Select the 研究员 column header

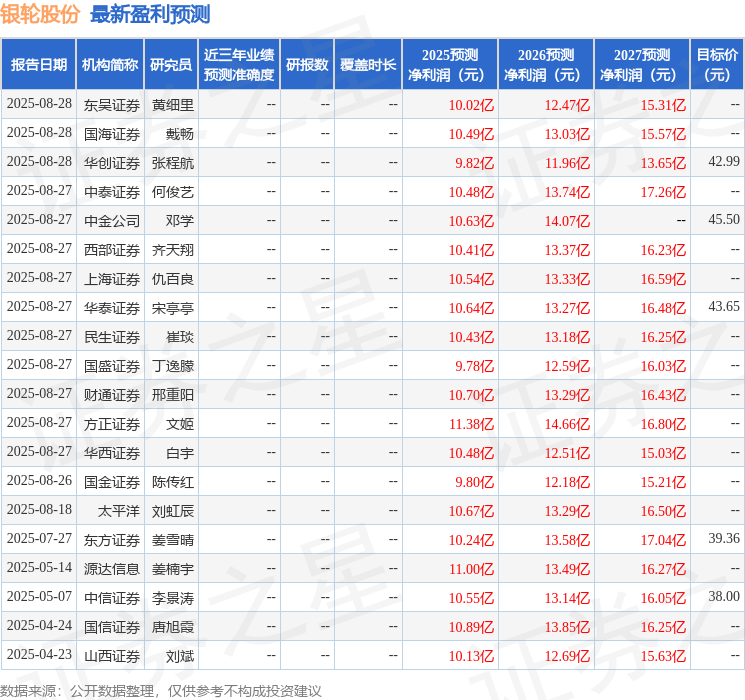point(171,65)
